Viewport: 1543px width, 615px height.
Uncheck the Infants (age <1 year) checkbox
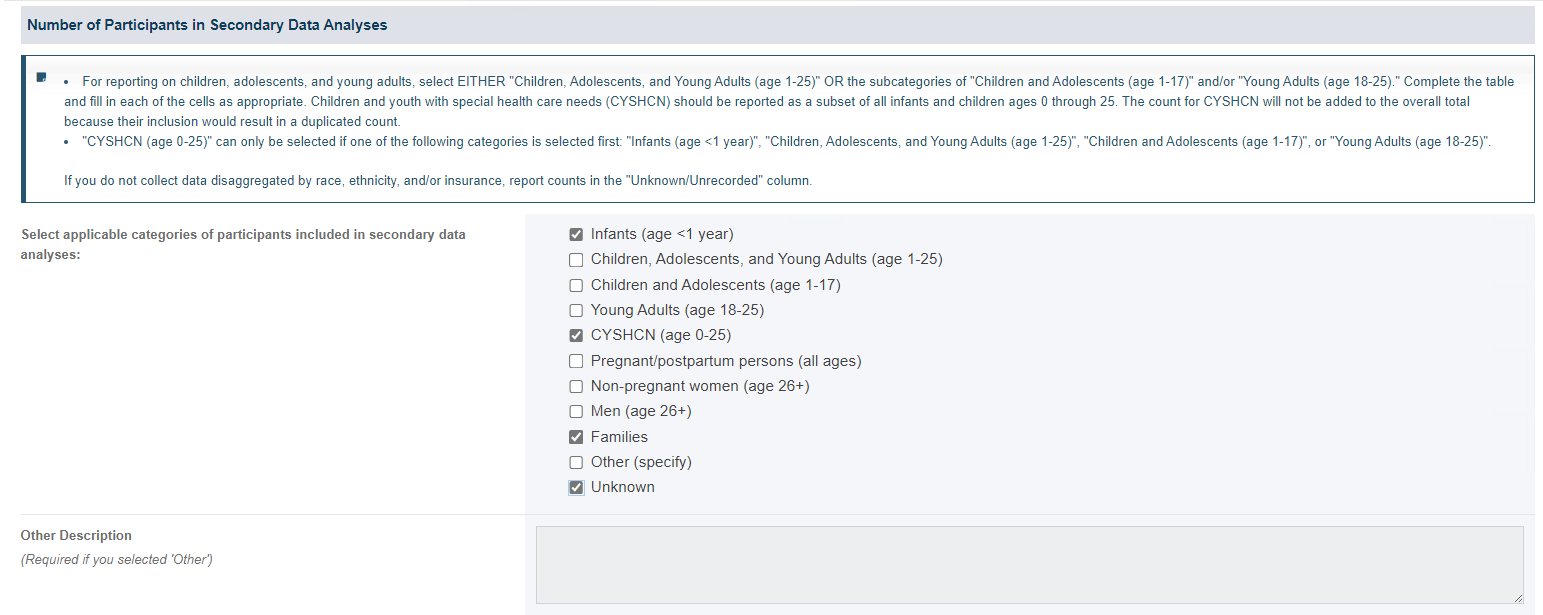[x=576, y=234]
